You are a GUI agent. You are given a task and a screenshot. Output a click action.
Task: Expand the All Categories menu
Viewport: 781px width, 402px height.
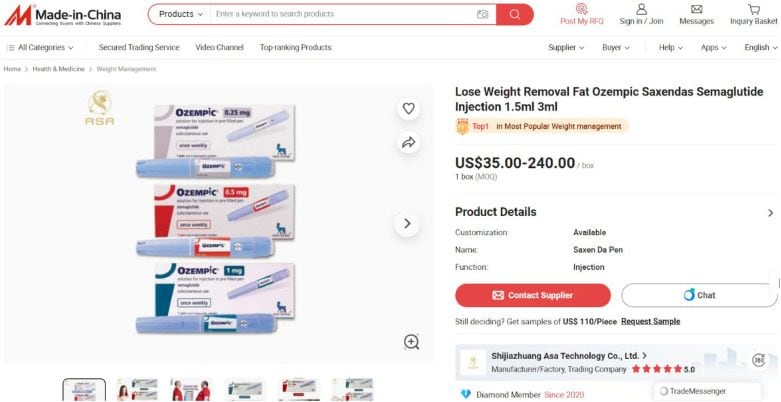tap(40, 47)
